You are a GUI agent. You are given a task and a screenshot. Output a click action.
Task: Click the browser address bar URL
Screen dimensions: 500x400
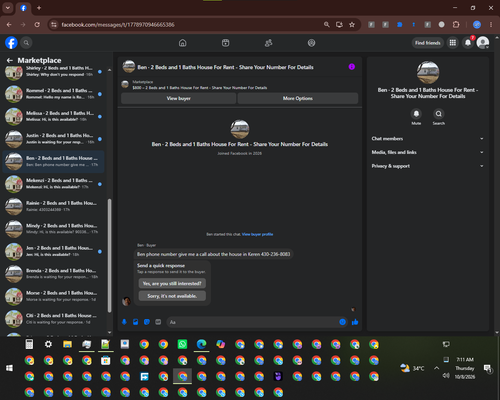pos(118,25)
